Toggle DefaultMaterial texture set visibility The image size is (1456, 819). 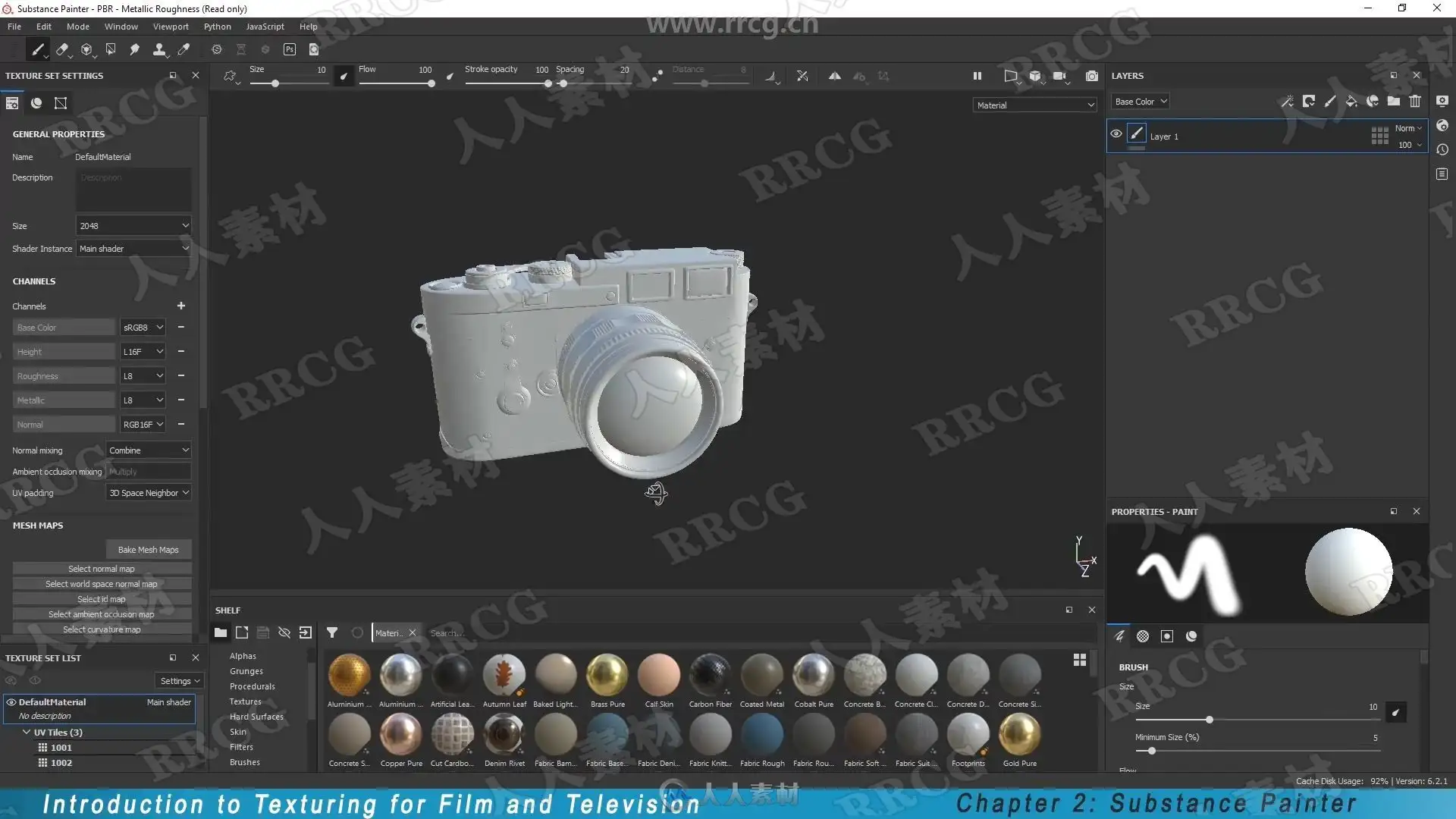point(11,702)
